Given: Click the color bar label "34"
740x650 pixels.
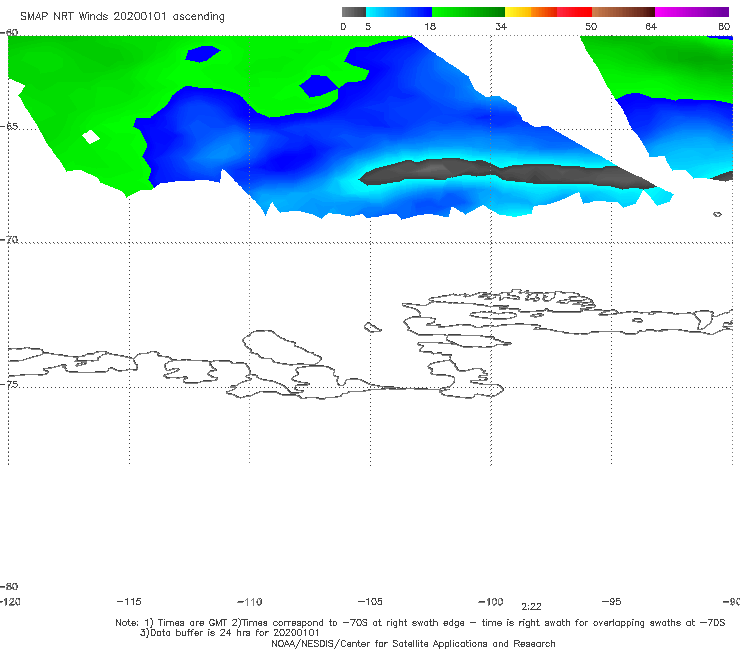Looking at the screenshot, I should (x=501, y=27).
